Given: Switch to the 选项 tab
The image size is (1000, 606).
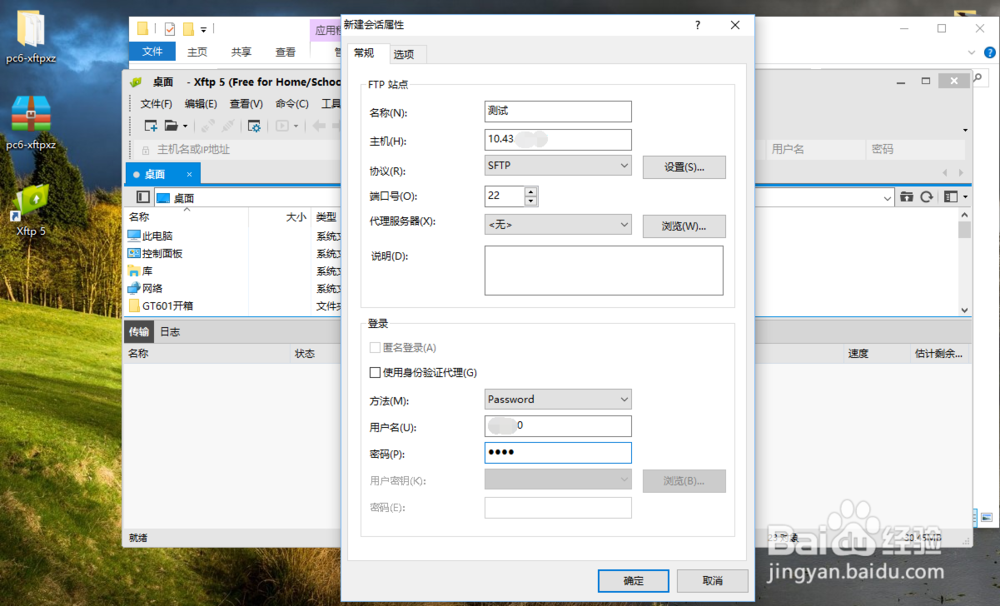Looking at the screenshot, I should point(404,54).
